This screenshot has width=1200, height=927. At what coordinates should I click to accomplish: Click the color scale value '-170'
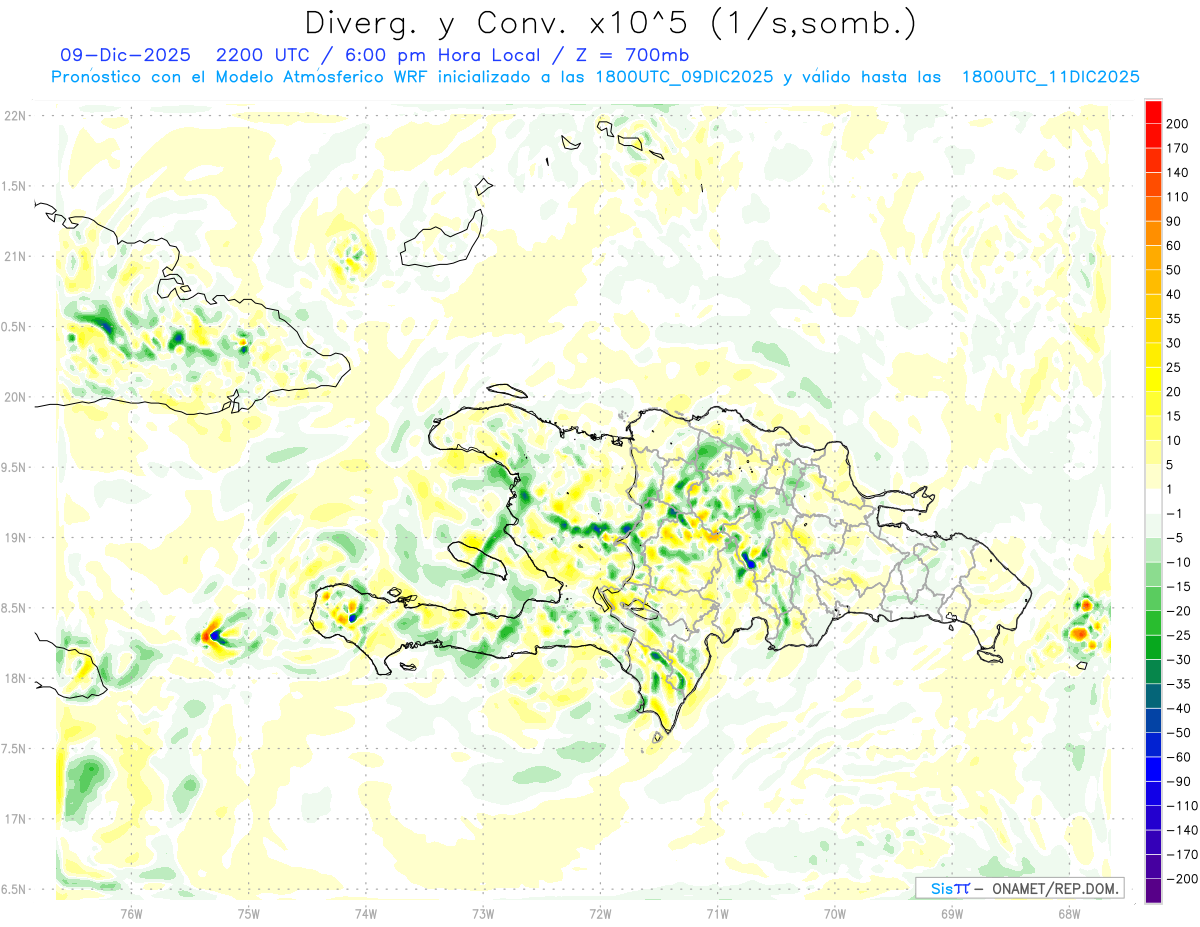1181,855
